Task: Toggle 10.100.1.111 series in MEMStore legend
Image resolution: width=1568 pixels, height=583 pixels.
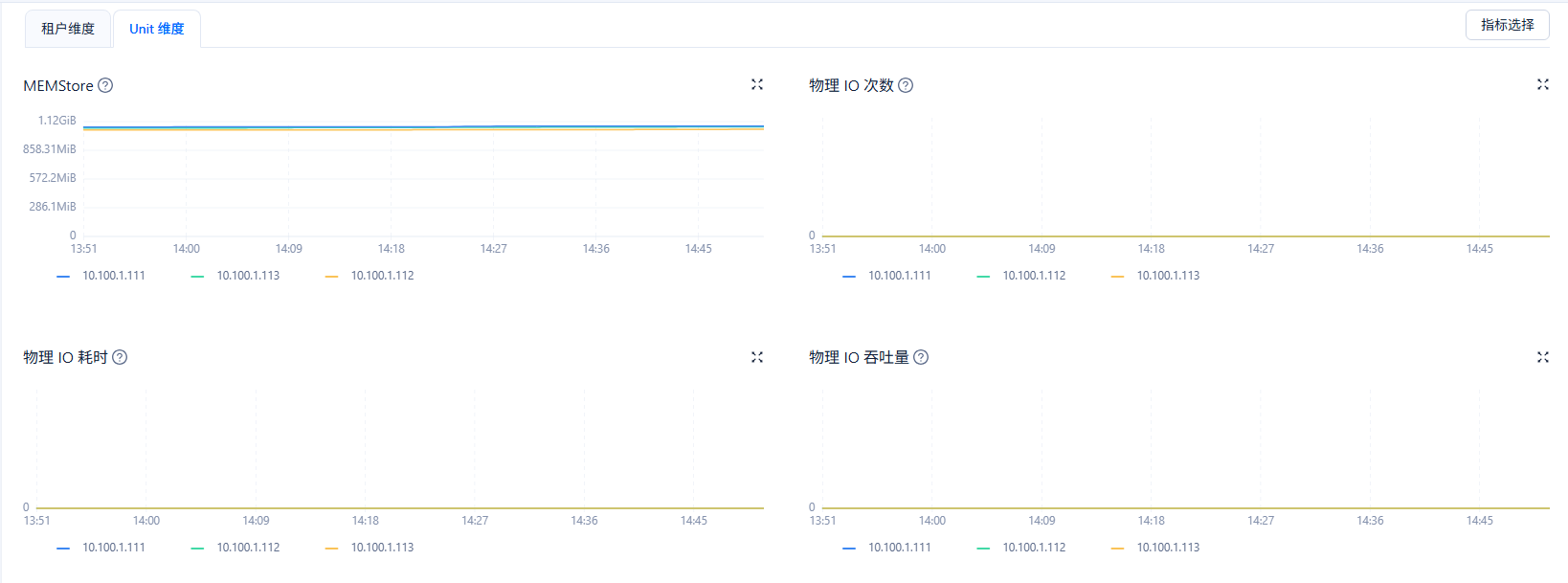Action: [113, 276]
